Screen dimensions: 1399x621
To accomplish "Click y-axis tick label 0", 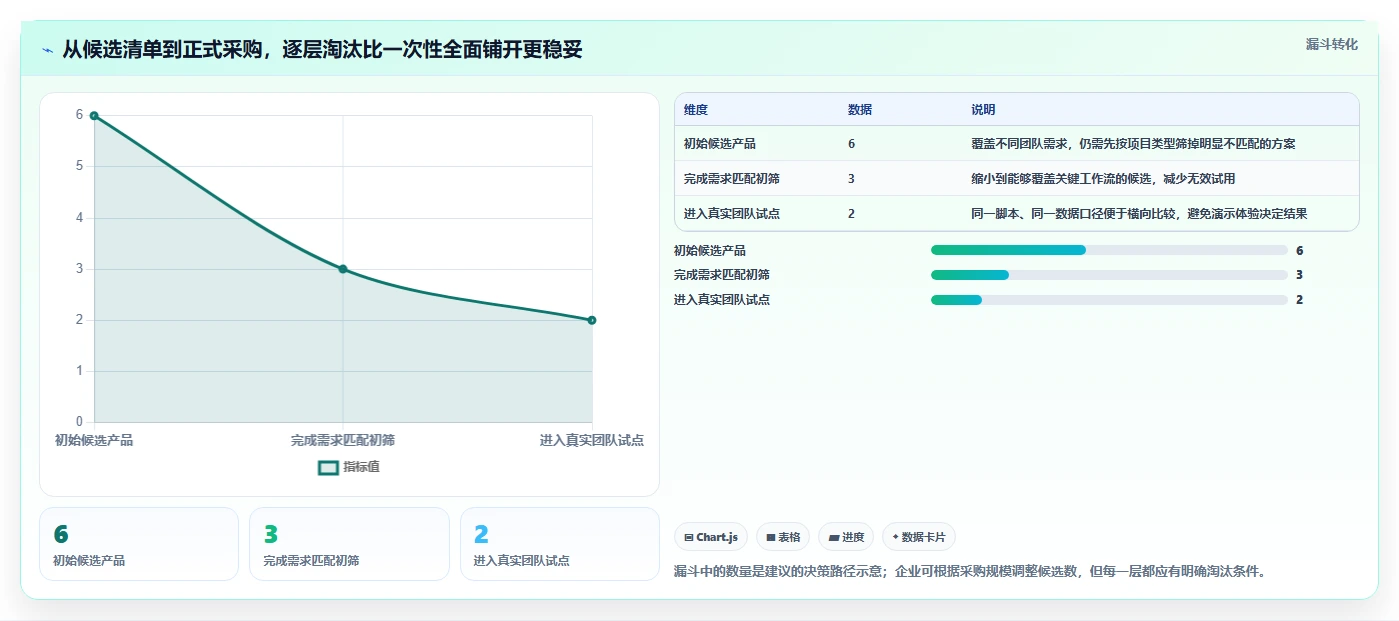I will (x=80, y=422).
